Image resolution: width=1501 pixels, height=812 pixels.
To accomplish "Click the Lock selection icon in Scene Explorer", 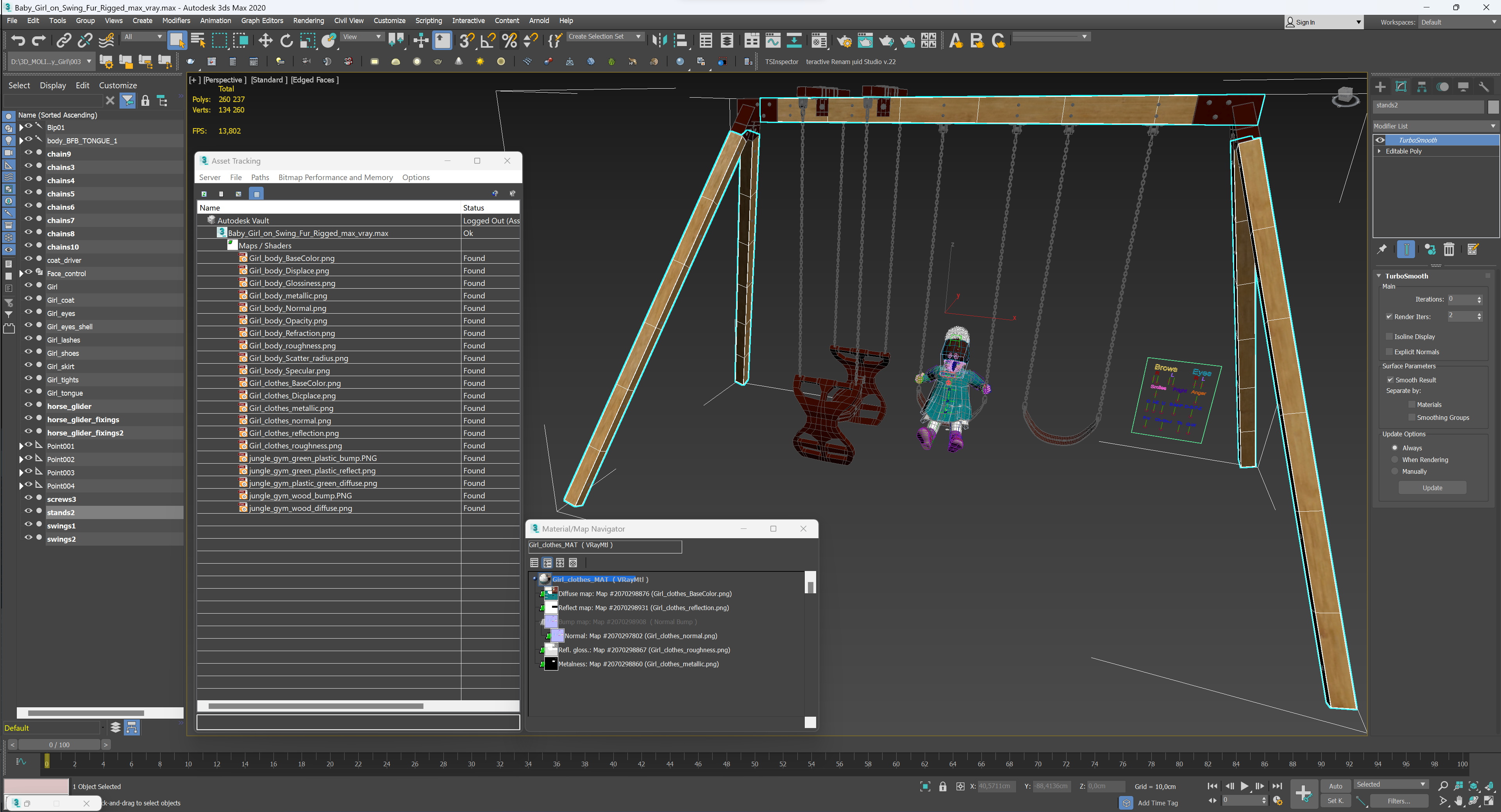I will tap(145, 101).
